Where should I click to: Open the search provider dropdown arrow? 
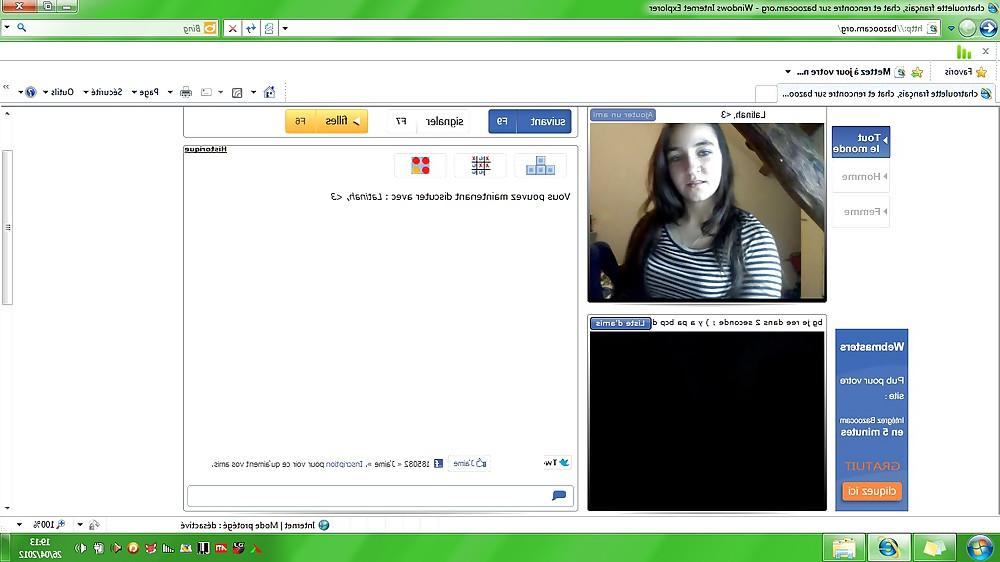coord(7,27)
